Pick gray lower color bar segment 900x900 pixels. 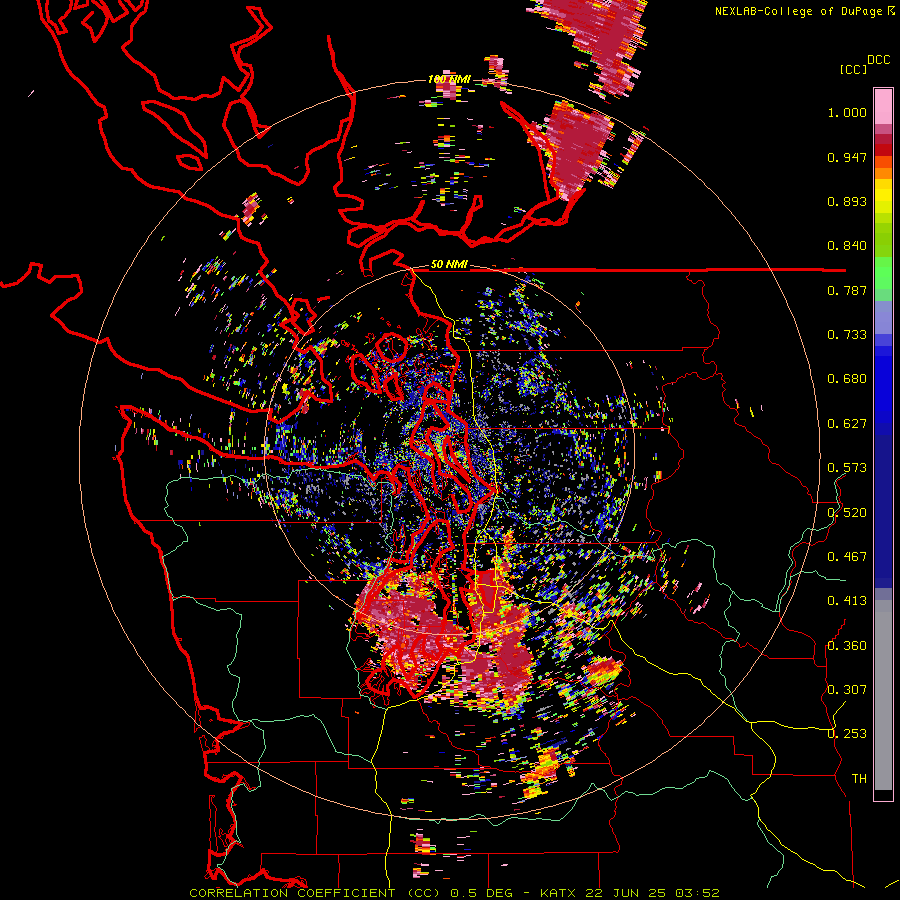(883, 695)
